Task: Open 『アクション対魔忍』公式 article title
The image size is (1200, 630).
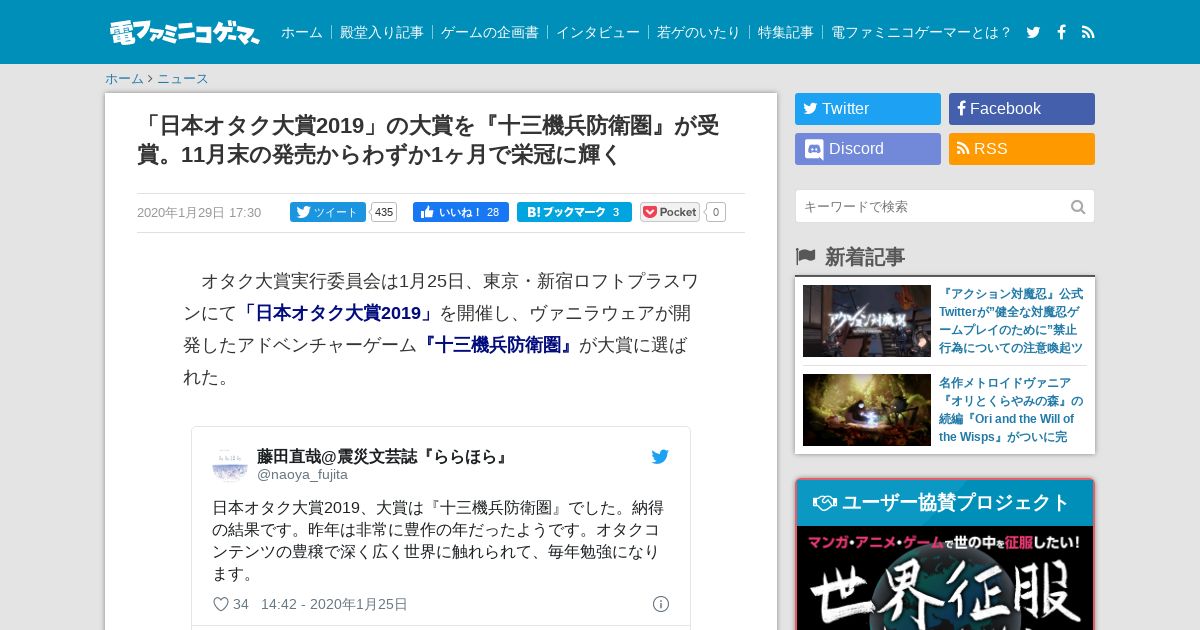Action: click(x=1011, y=321)
